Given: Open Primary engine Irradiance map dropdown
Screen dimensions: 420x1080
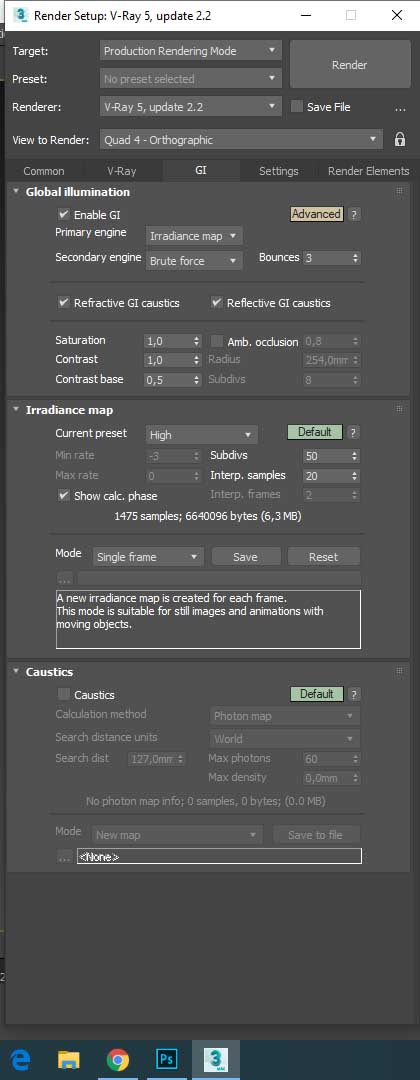Looking at the screenshot, I should click(194, 236).
